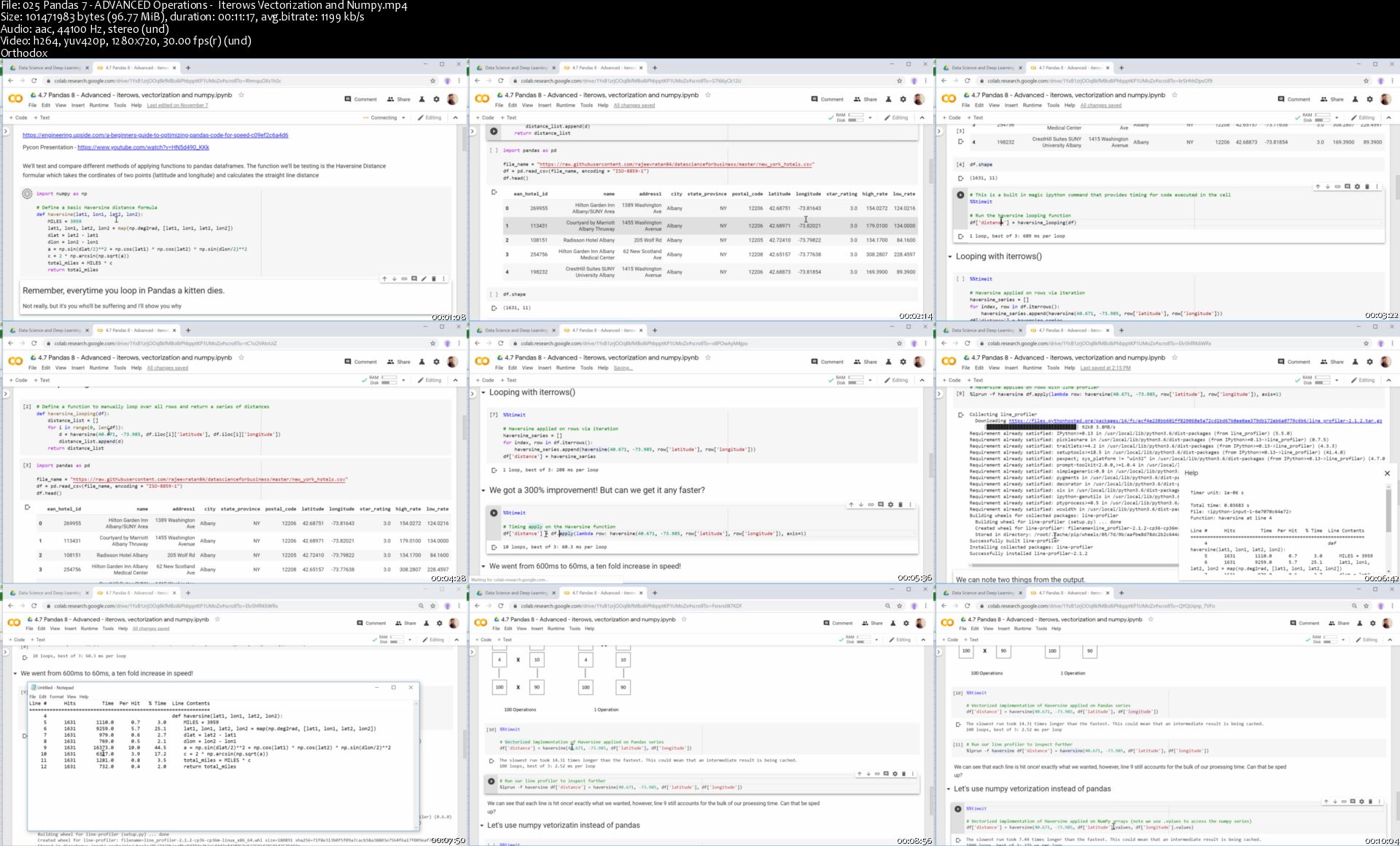Open the "Connecting" runtime dropdown arrow
1400x846 pixels.
[x=403, y=117]
